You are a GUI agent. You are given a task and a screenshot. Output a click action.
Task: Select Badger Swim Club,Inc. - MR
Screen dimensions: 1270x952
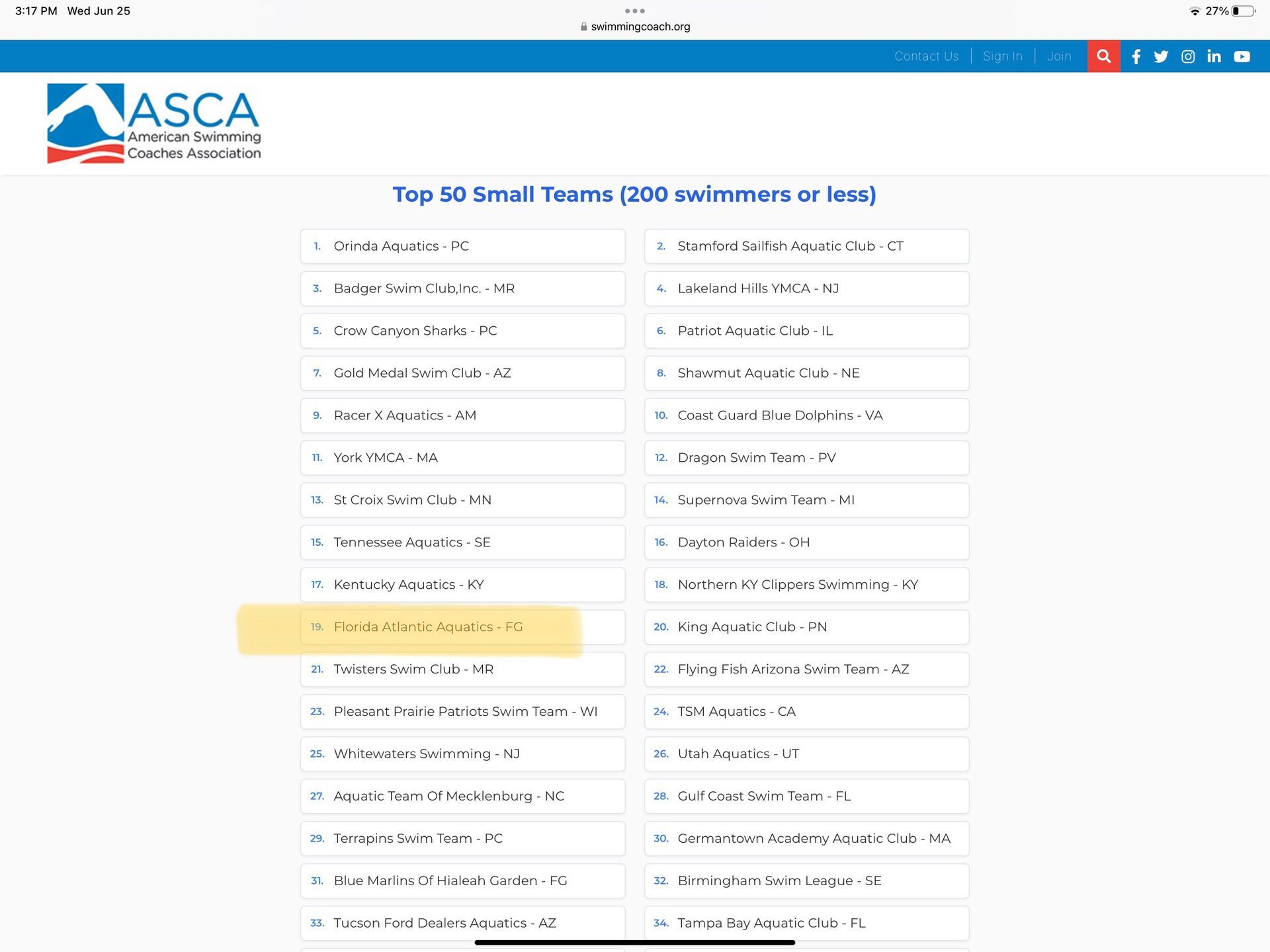(x=462, y=288)
